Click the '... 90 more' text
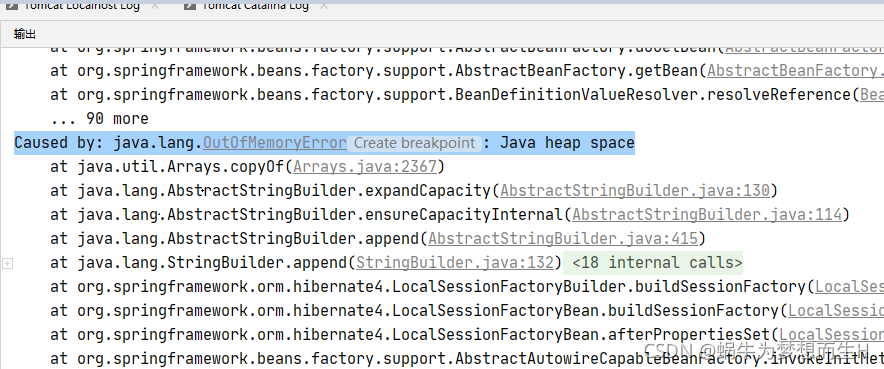The image size is (884, 369). tap(99, 119)
